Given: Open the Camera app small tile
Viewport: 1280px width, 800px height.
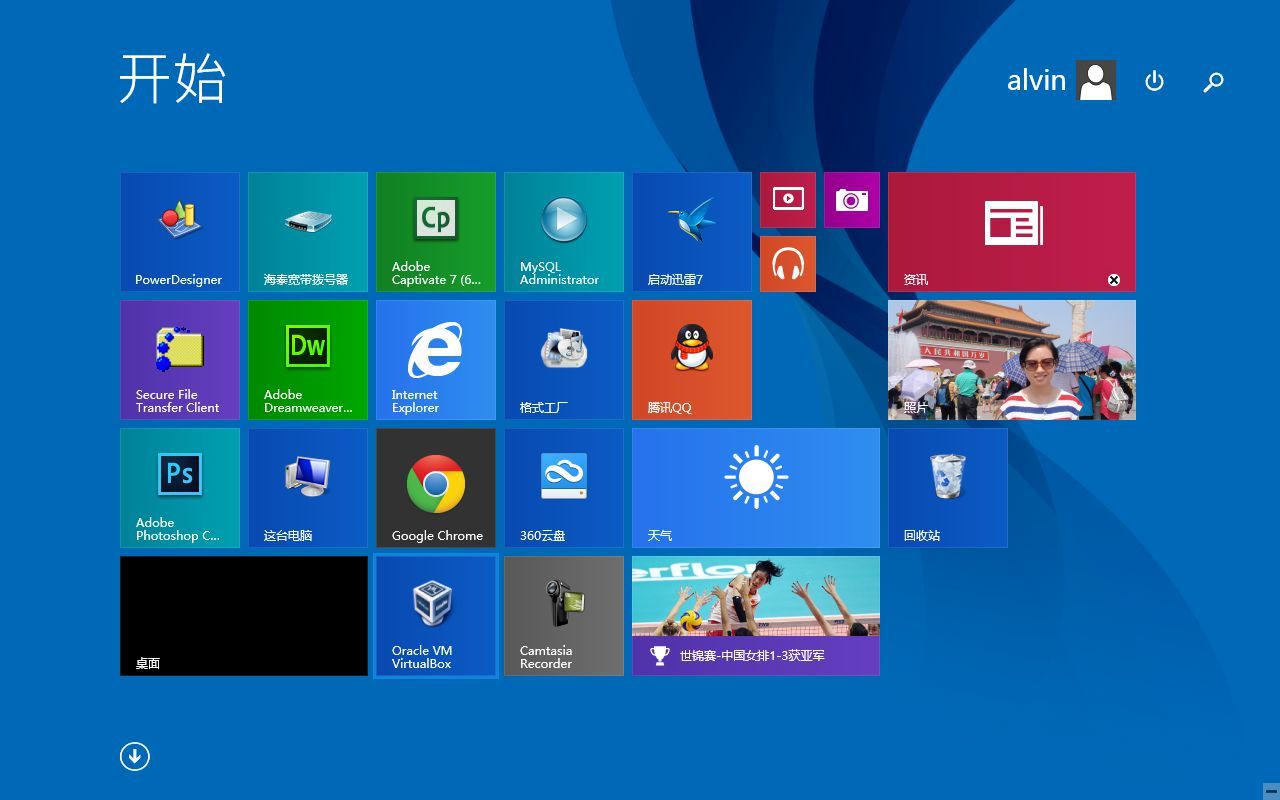Looking at the screenshot, I should click(x=852, y=200).
